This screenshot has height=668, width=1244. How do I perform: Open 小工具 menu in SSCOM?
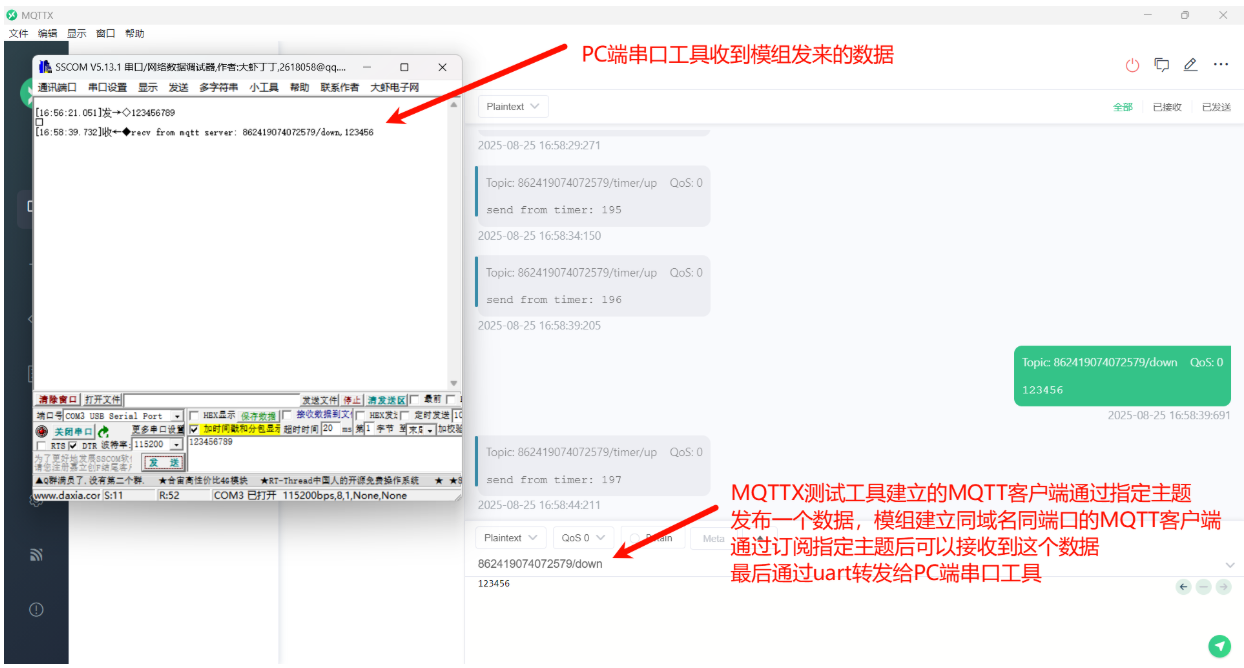pyautogui.click(x=264, y=87)
